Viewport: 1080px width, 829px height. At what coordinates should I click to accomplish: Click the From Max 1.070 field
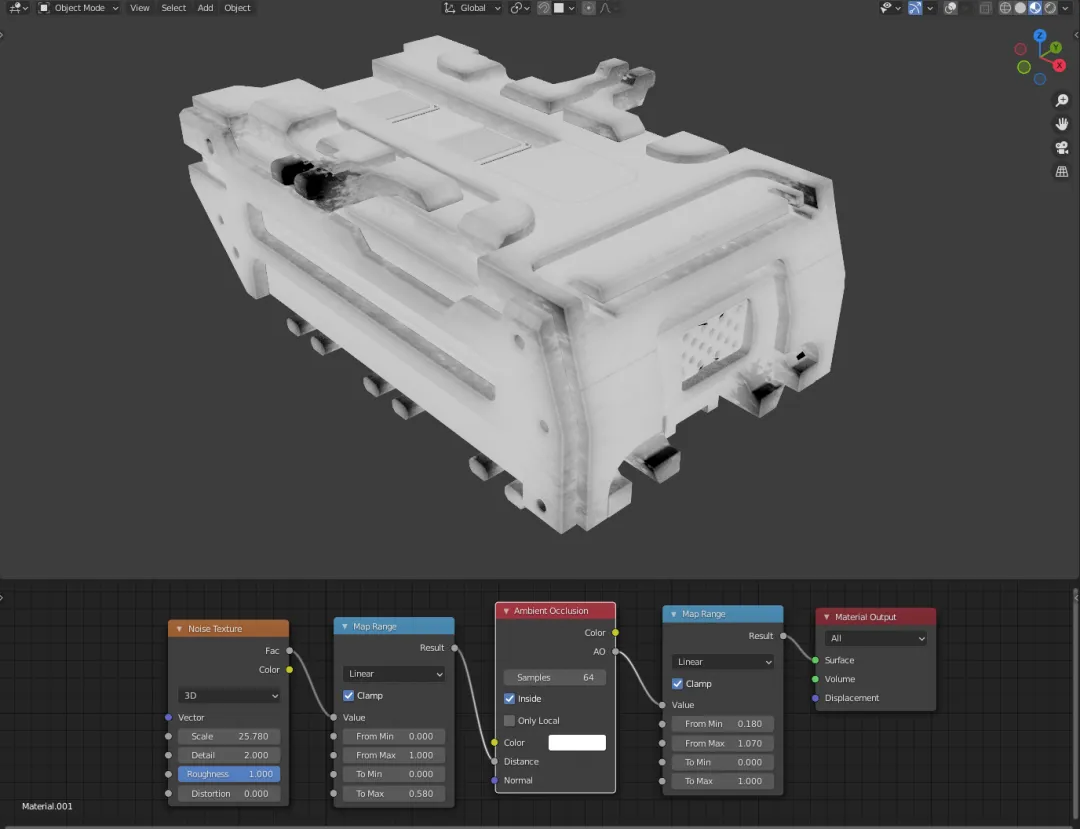(x=723, y=744)
